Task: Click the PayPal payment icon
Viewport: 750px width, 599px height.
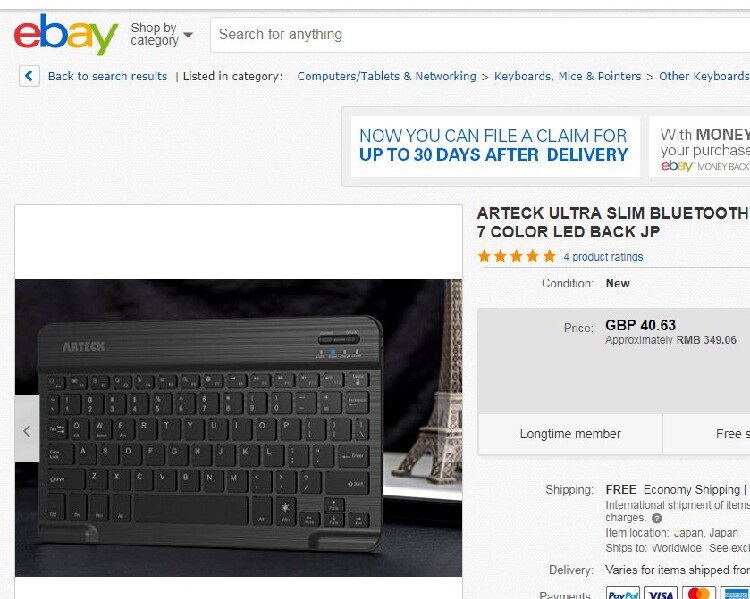Action: [623, 593]
